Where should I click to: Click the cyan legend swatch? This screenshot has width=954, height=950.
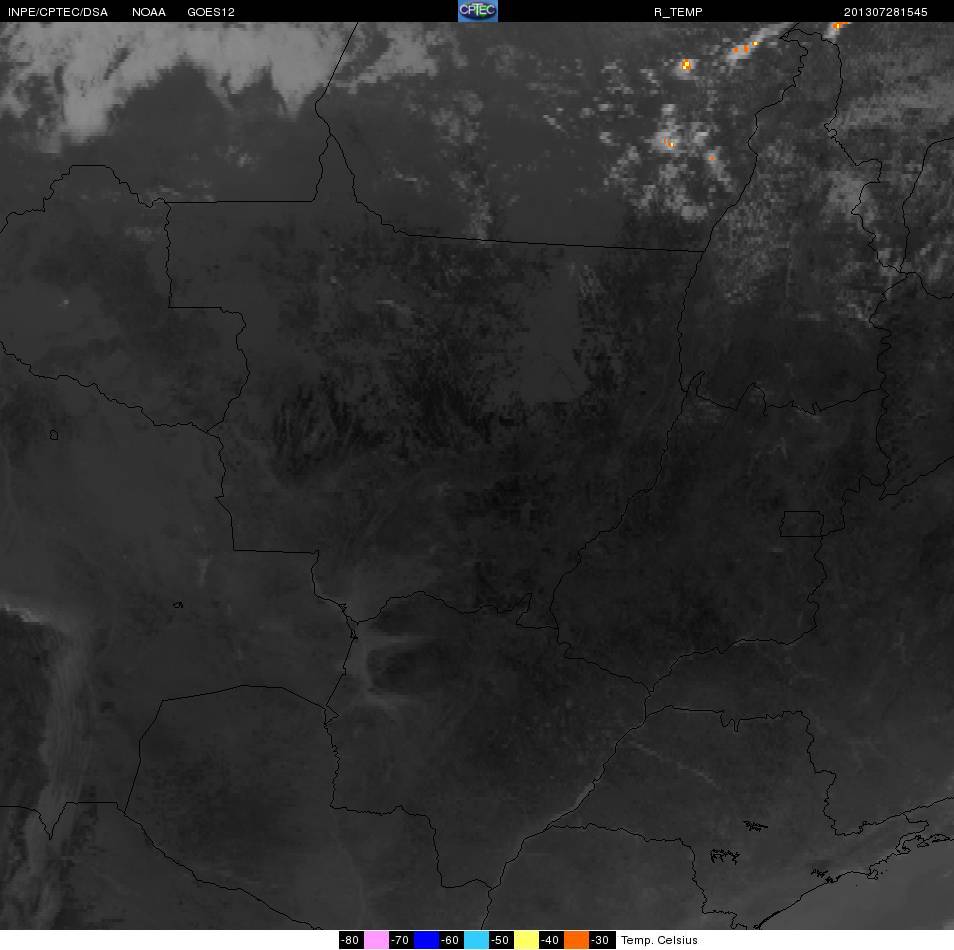point(476,940)
